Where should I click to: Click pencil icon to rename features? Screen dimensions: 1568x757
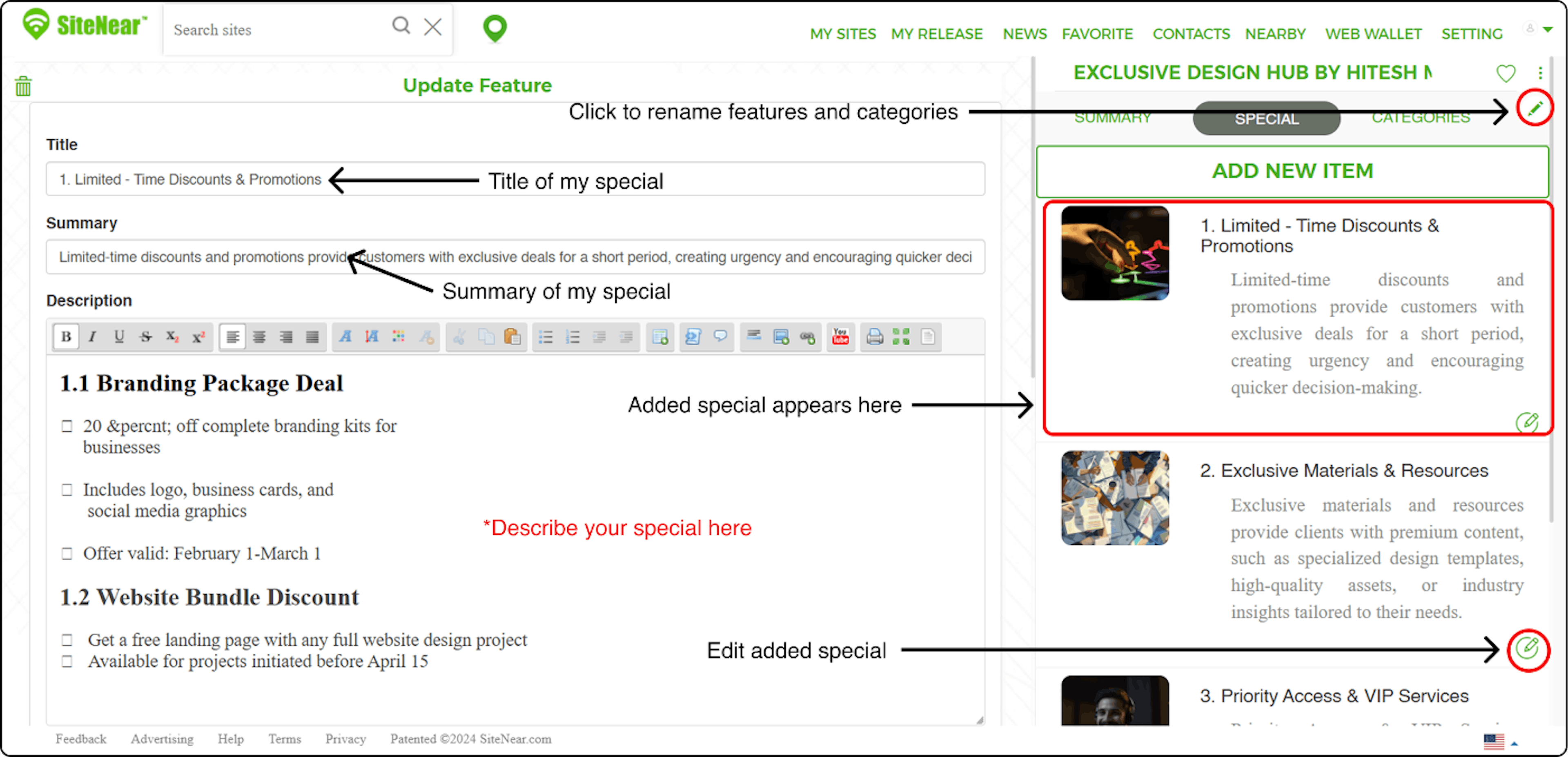1535,108
